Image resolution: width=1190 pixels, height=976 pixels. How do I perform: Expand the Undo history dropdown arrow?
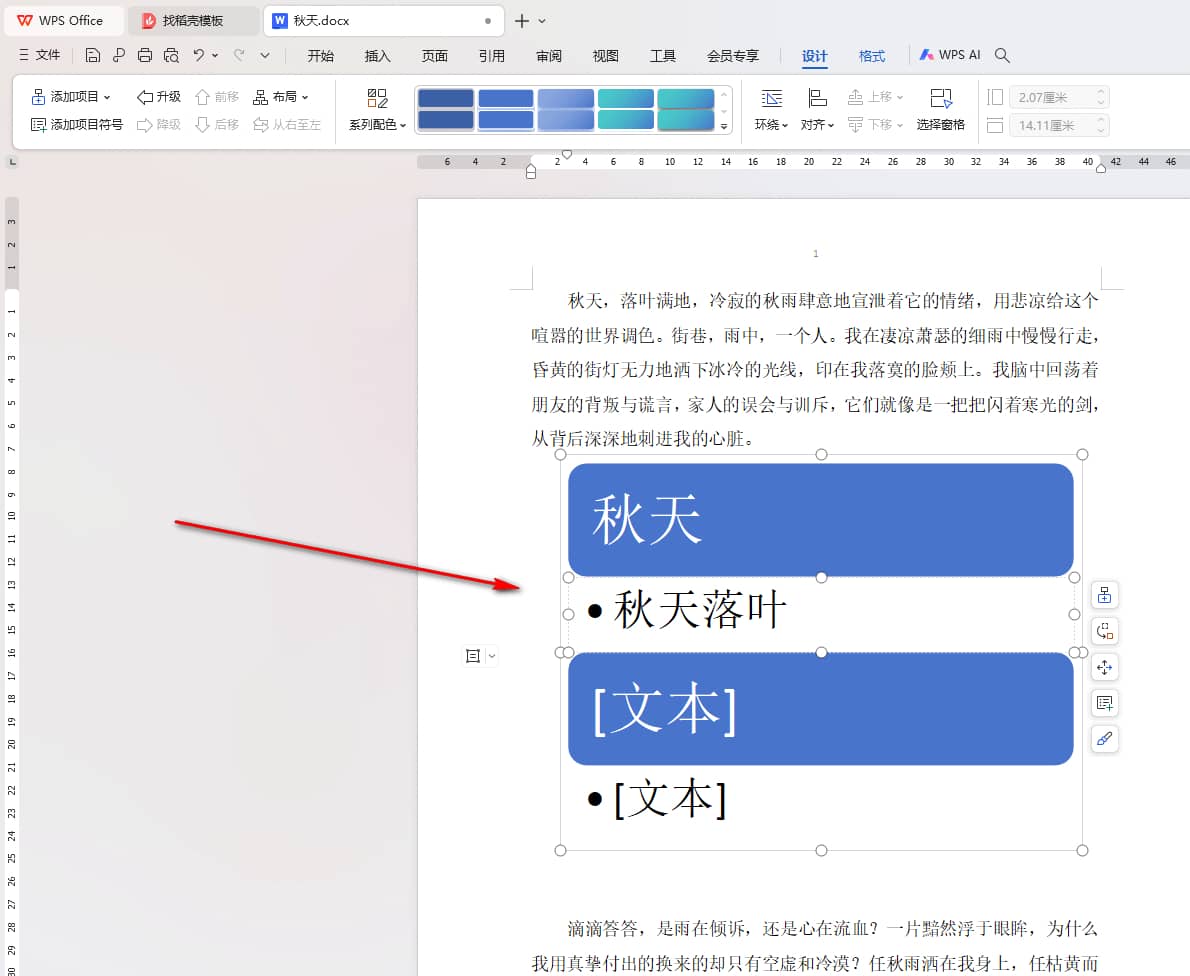pyautogui.click(x=216, y=55)
